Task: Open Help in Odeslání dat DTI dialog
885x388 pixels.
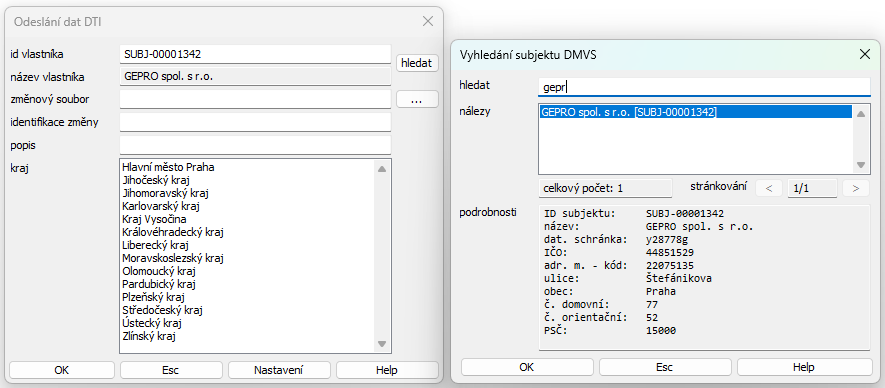Action: [x=387, y=370]
